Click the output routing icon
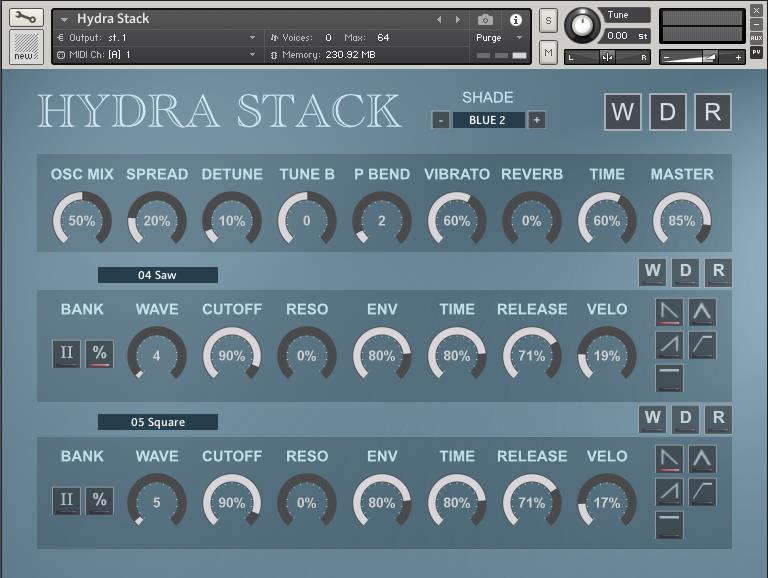This screenshot has height=578, width=768. [61, 38]
